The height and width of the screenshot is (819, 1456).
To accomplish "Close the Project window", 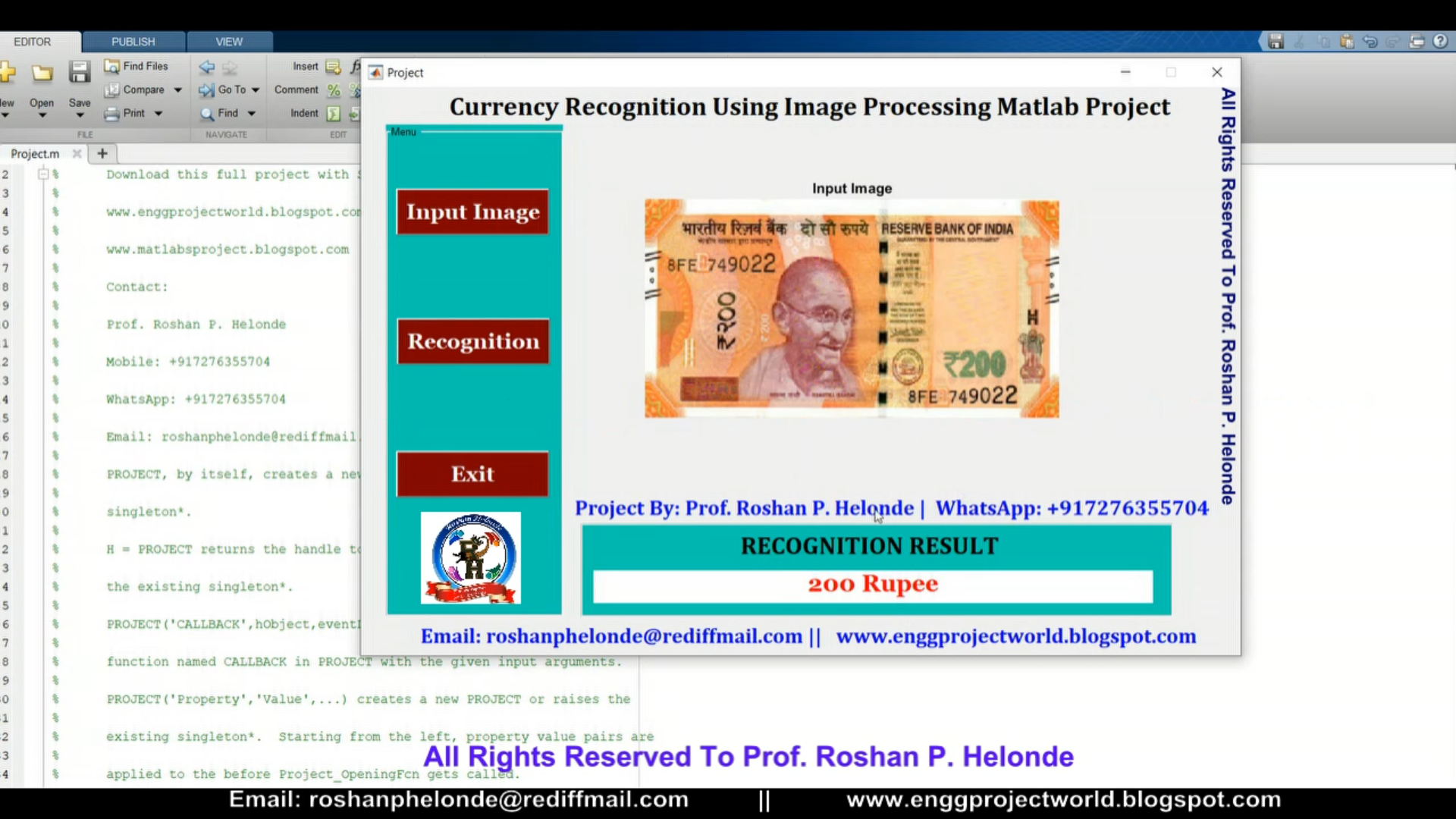I will click(1217, 72).
